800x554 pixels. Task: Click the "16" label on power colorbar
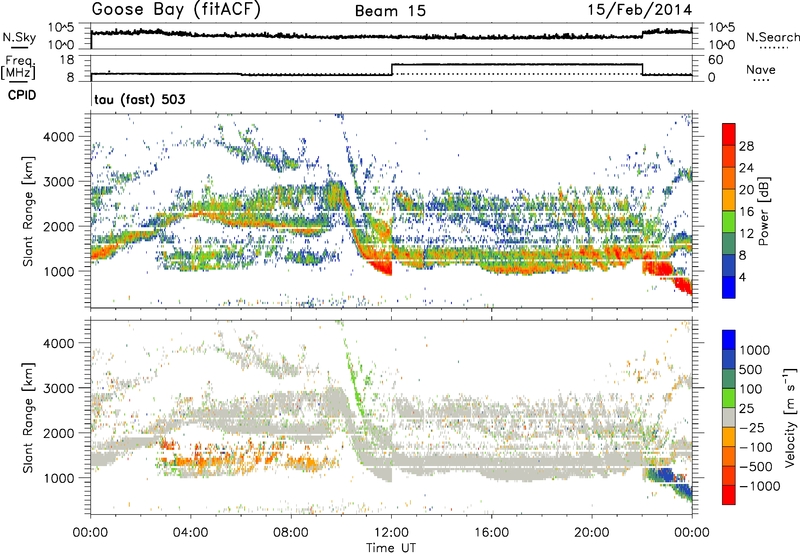(x=746, y=212)
